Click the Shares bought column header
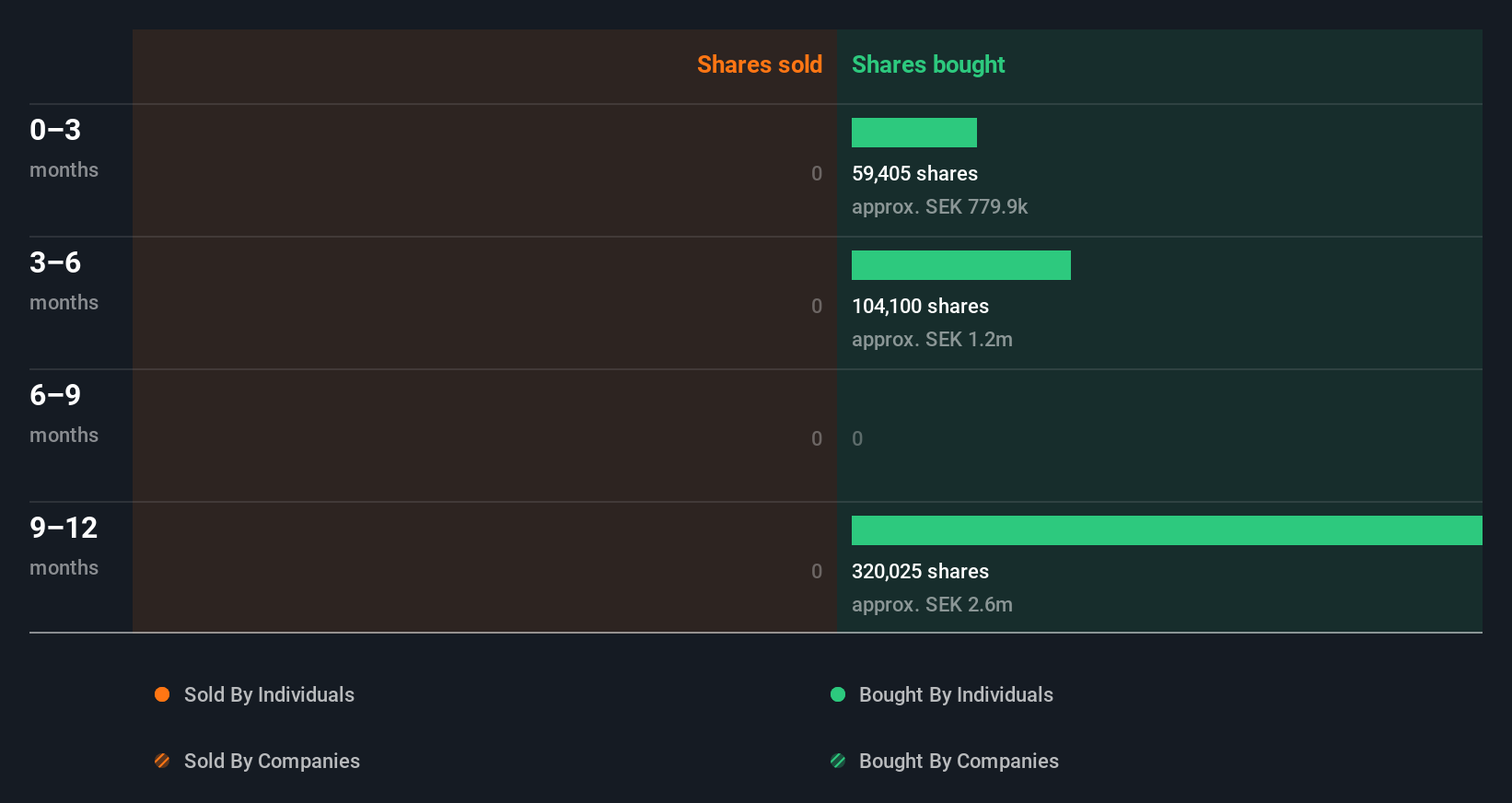Image resolution: width=1512 pixels, height=803 pixels. tap(928, 64)
